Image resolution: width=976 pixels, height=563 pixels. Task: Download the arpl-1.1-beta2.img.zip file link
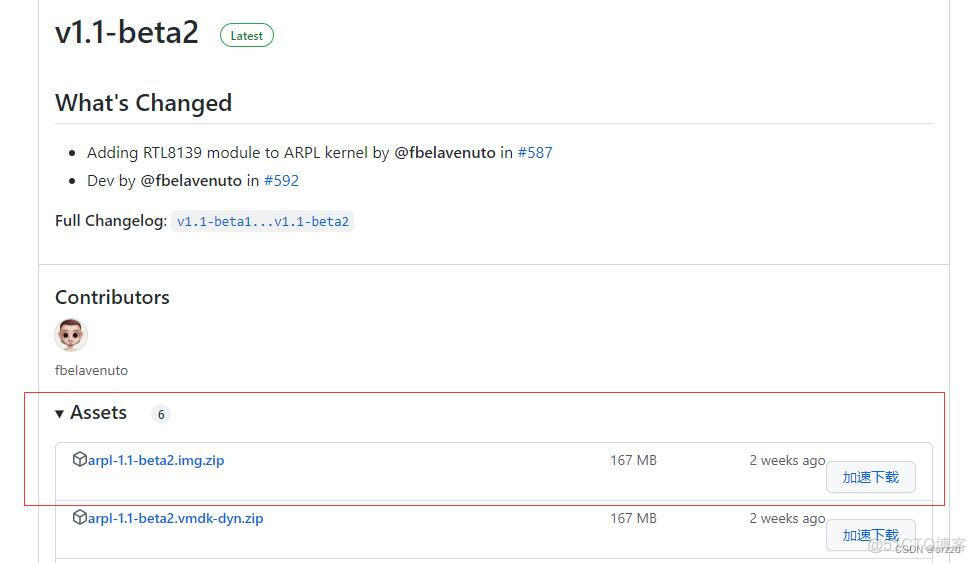(156, 460)
